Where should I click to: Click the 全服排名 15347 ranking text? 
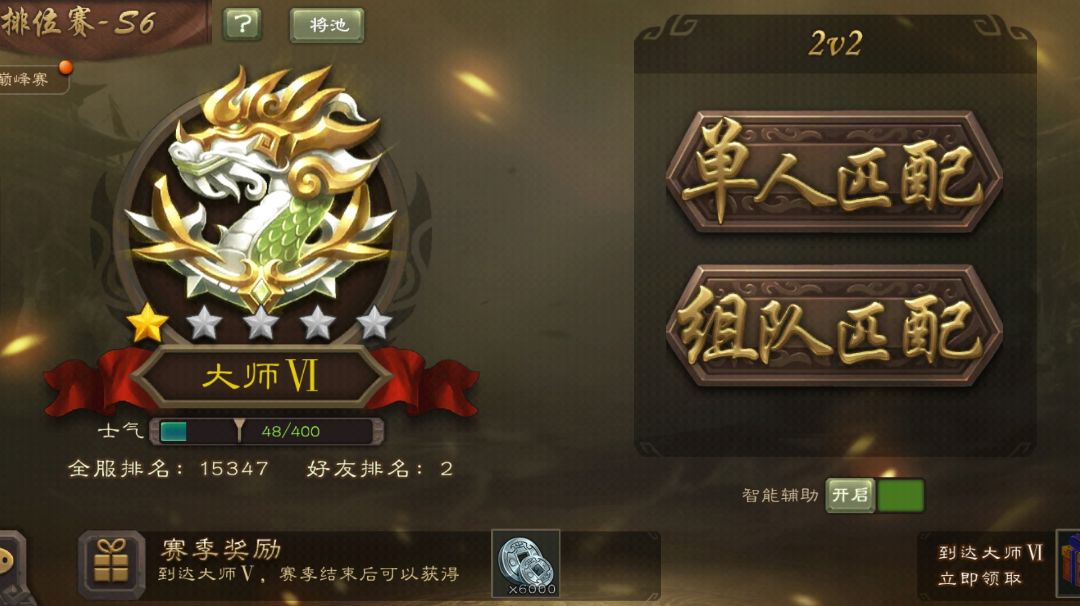click(x=168, y=469)
